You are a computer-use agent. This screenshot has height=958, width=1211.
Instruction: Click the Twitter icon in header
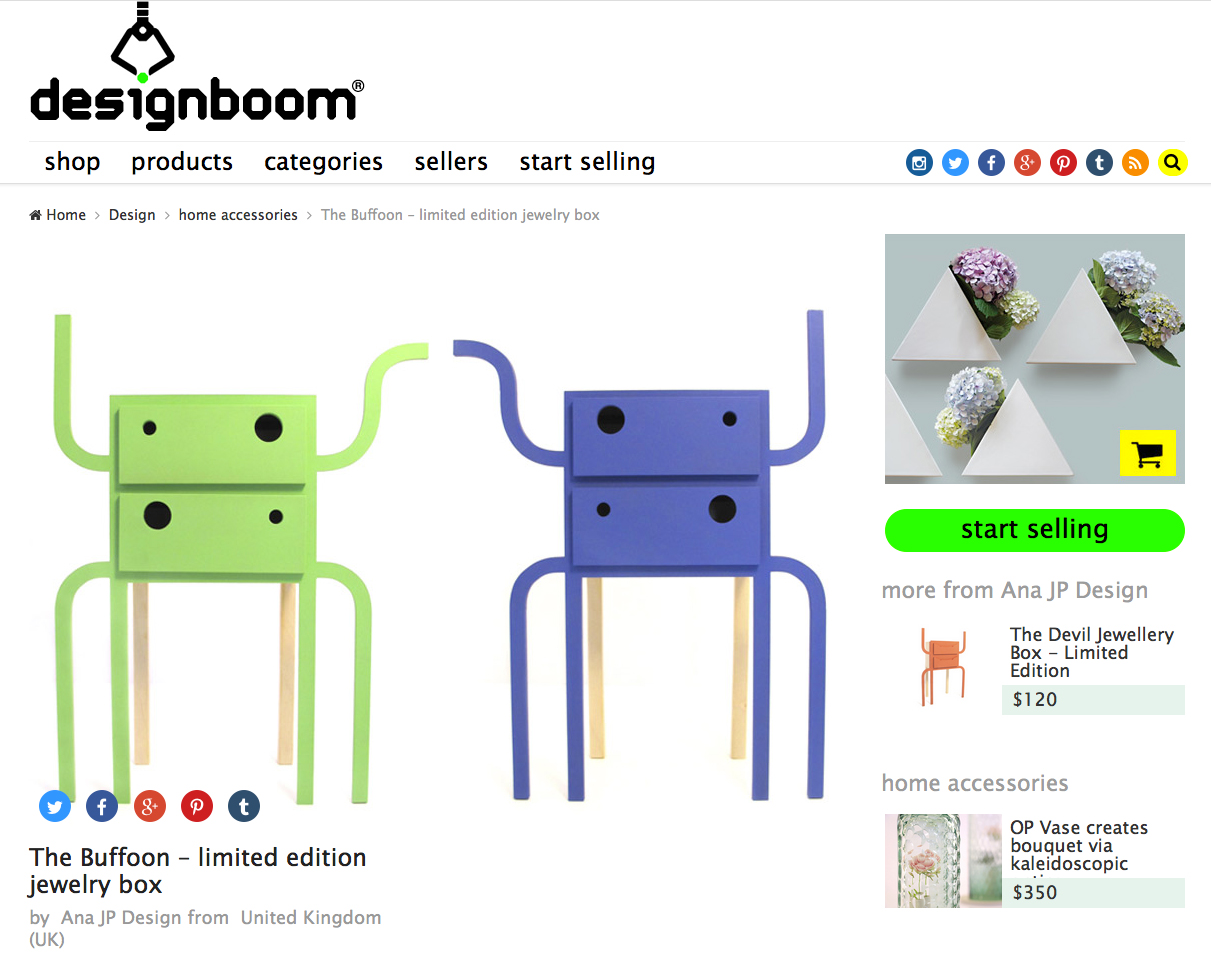[x=955, y=162]
